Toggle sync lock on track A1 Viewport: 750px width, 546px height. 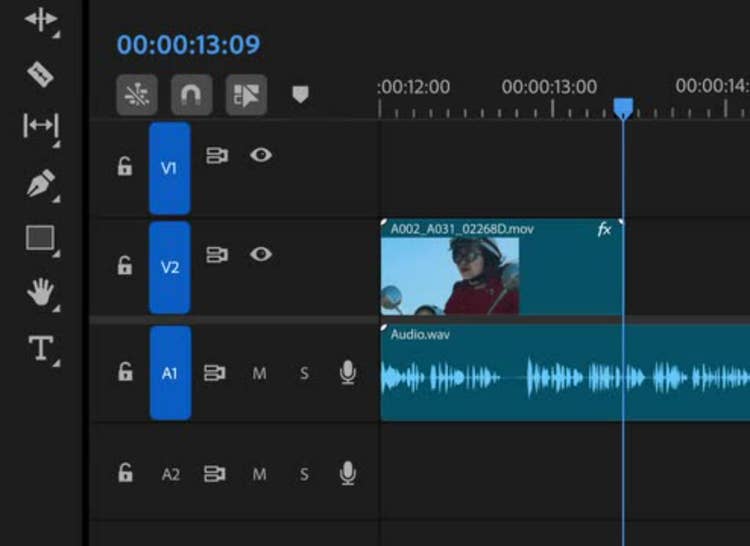214,373
